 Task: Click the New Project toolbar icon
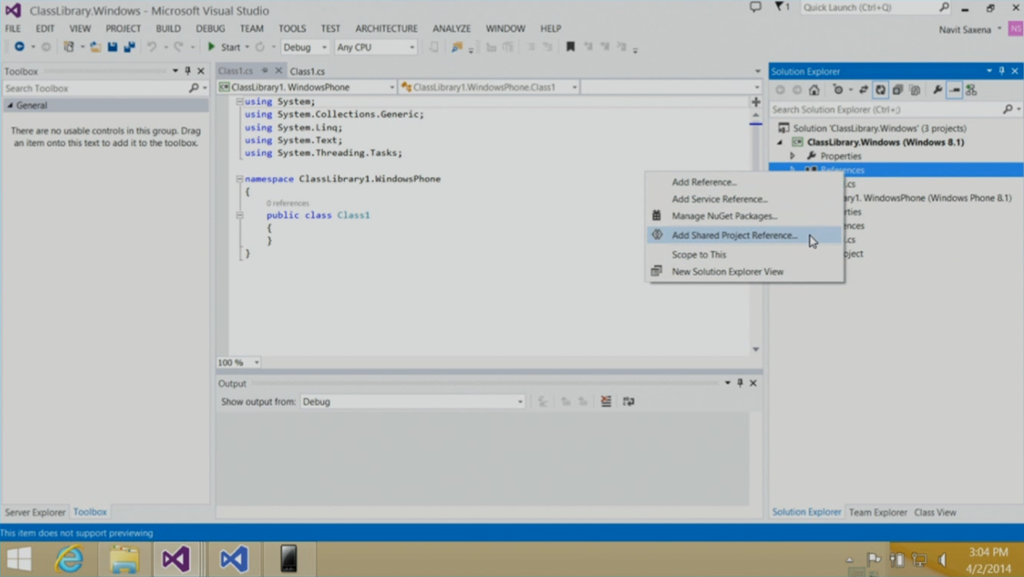pyautogui.click(x=69, y=46)
